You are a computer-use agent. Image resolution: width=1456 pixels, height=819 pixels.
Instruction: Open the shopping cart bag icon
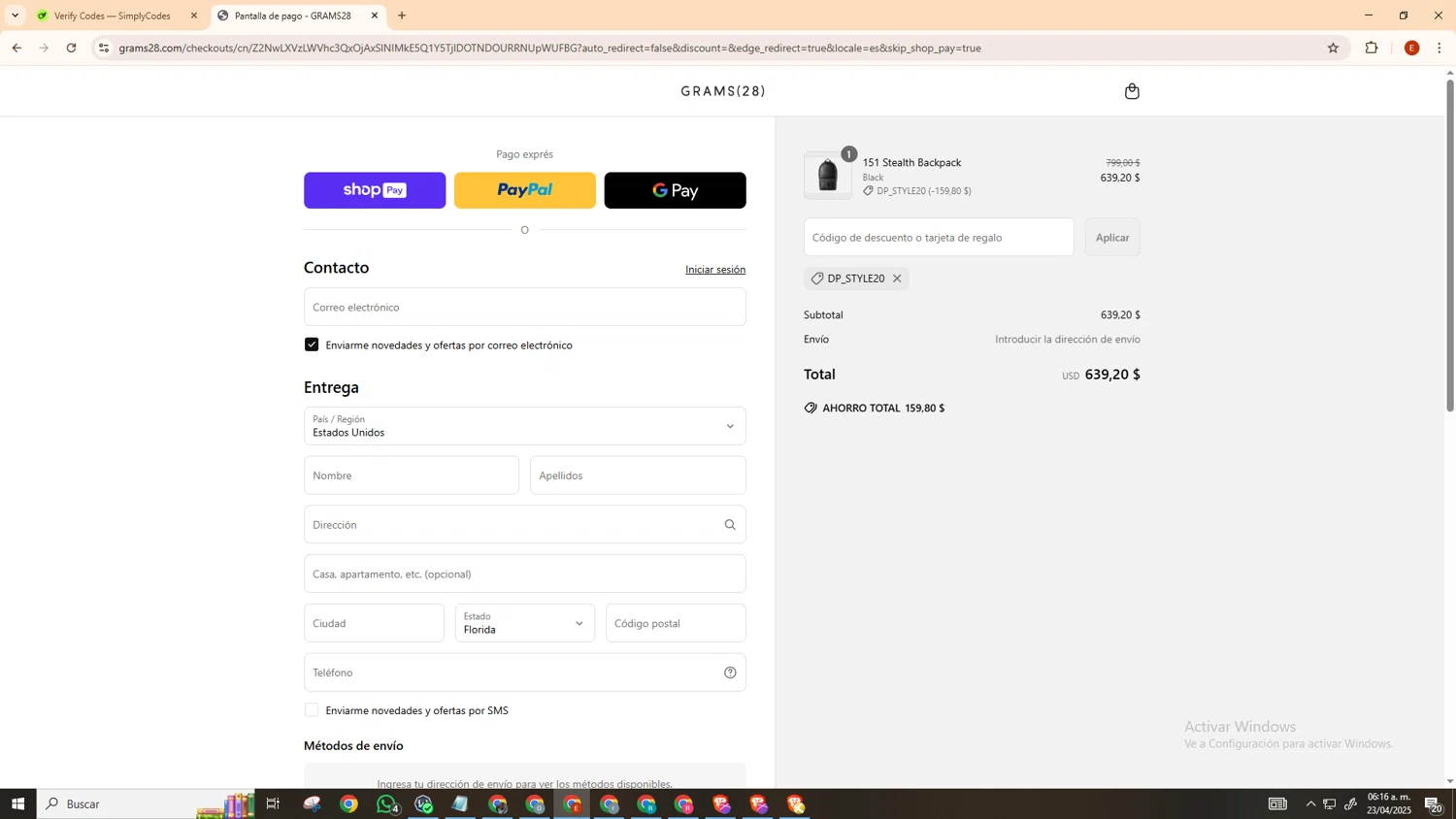click(1132, 91)
